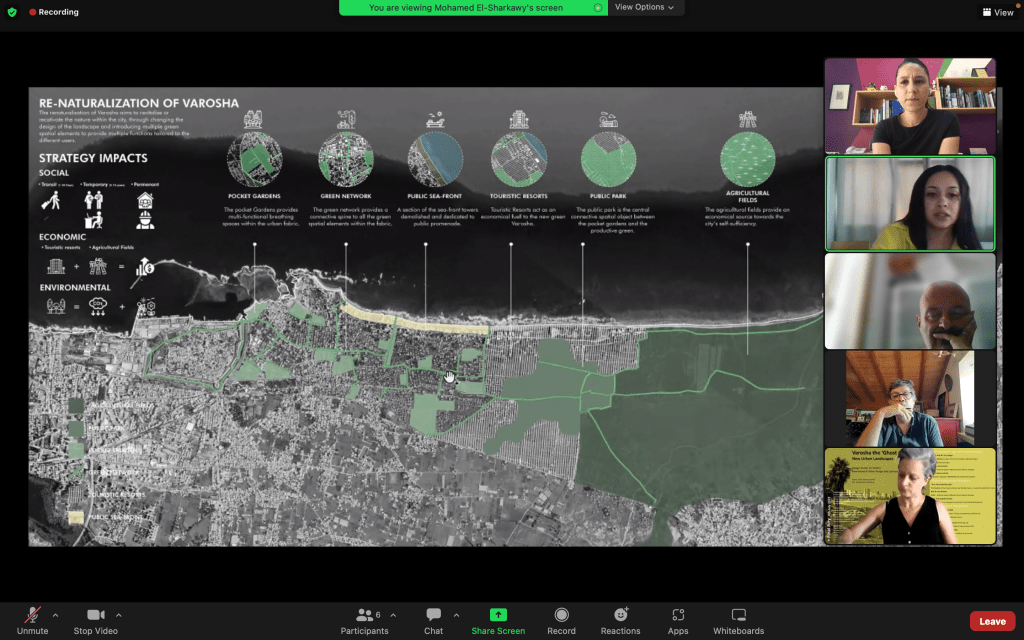
Task: Select the top participant video thumbnail
Action: 909,106
